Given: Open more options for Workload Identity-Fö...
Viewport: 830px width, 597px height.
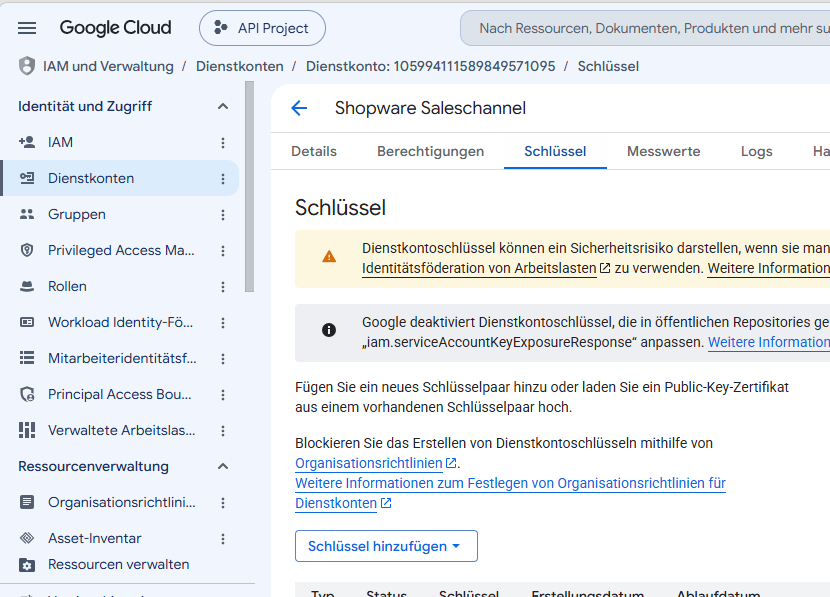Looking at the screenshot, I should click(223, 322).
